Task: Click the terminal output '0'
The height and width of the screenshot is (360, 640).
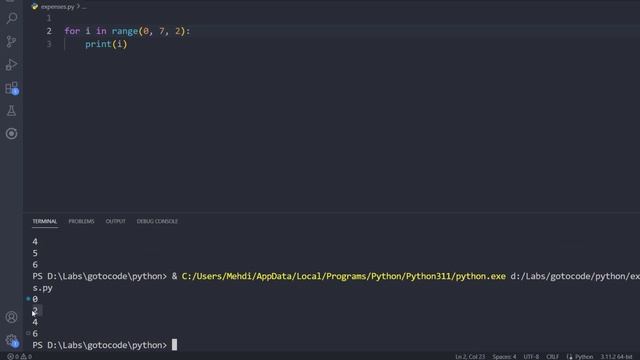Action: click(35, 299)
